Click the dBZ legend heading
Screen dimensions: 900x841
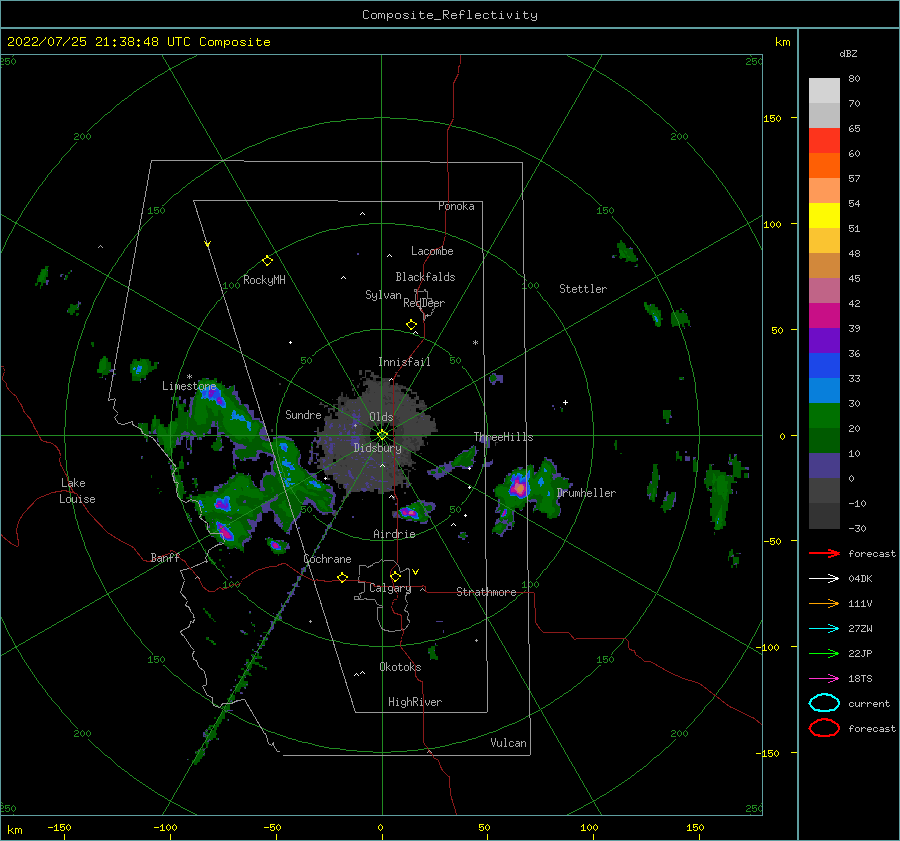tap(848, 54)
